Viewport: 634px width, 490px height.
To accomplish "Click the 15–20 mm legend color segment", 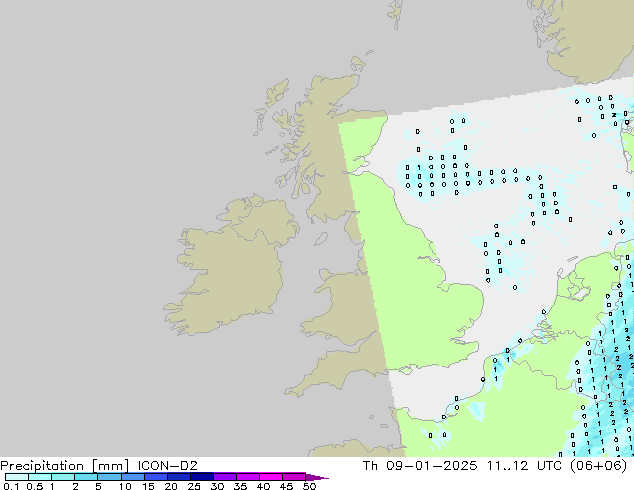I will tap(155, 477).
